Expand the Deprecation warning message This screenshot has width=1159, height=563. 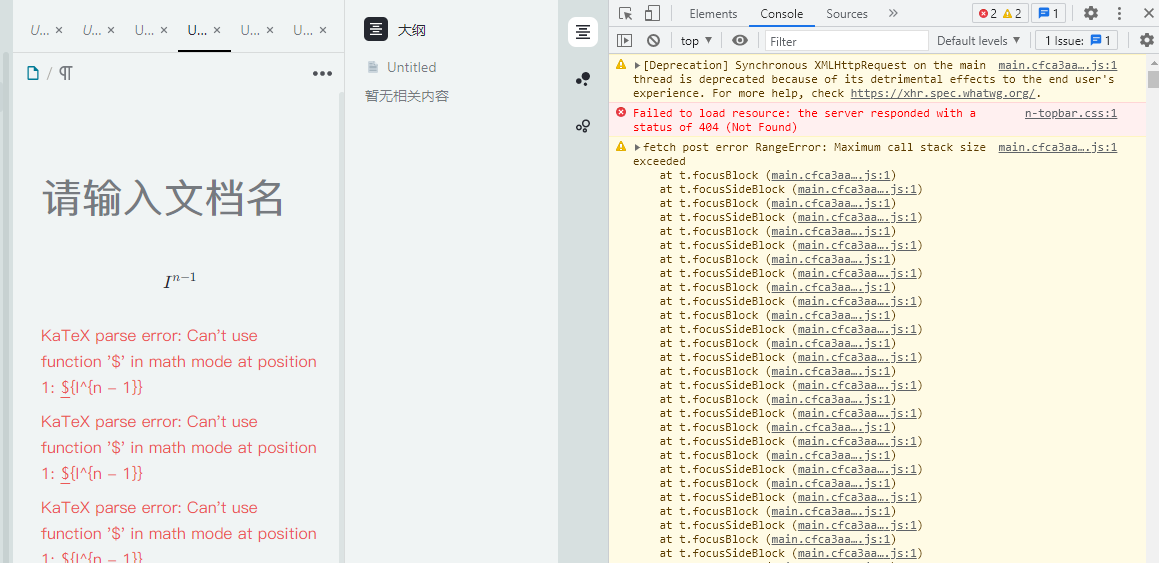tap(637, 65)
